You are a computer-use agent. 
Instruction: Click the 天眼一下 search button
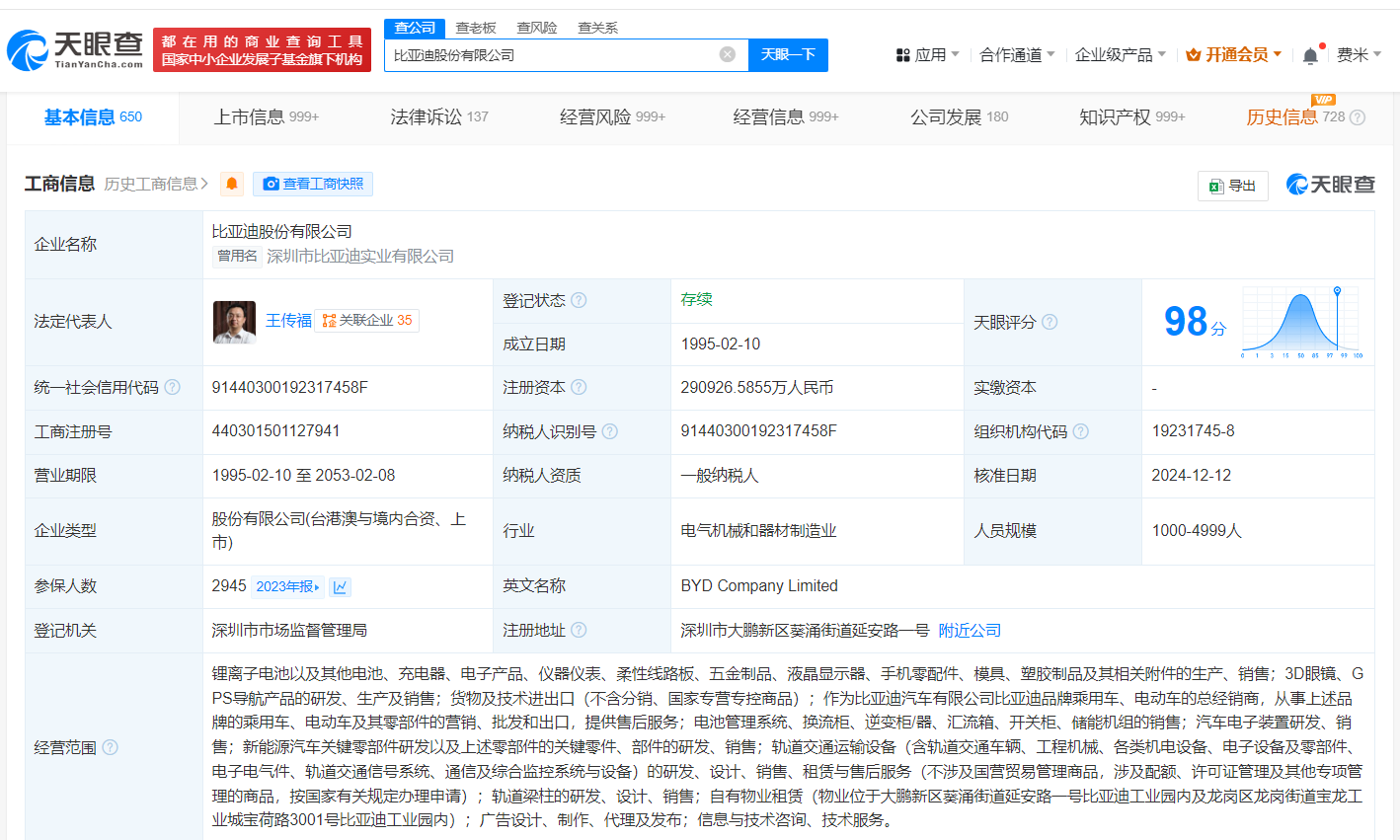pos(787,54)
